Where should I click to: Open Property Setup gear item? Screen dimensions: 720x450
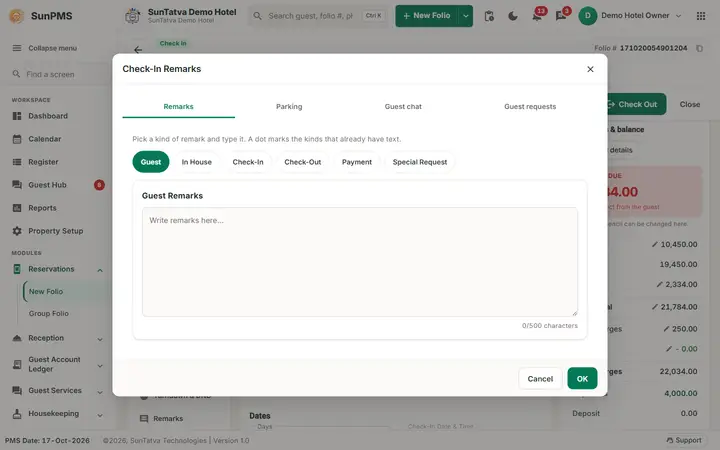[x=17, y=231]
